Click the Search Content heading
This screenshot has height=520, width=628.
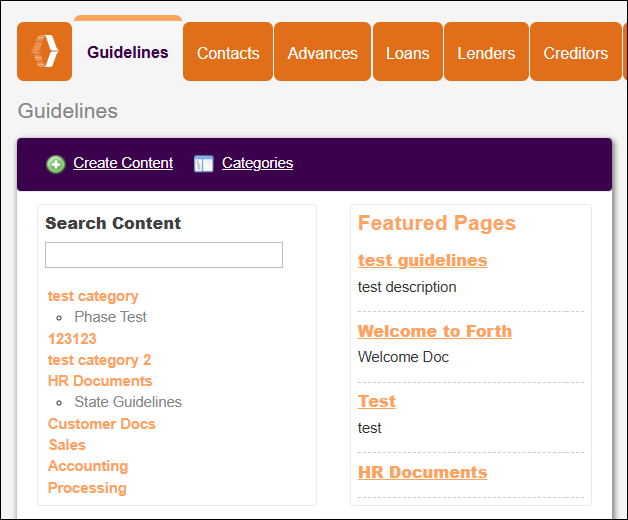(113, 223)
